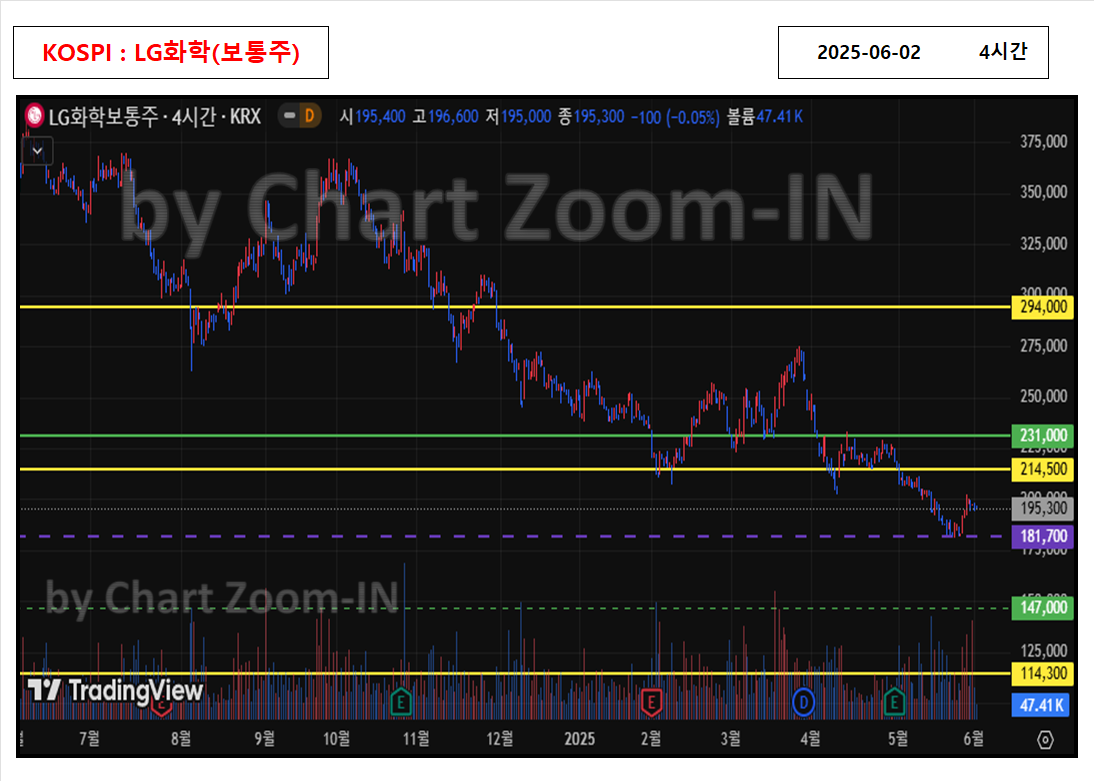Screen dimensions: 1094x781
Task: Click the low value 195,000
Action: (x=526, y=117)
